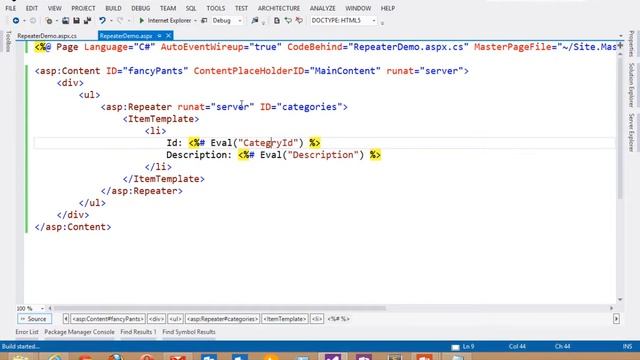This screenshot has width=640, height=360.
Task: Open the PROJECT menu
Action: click(83, 8)
